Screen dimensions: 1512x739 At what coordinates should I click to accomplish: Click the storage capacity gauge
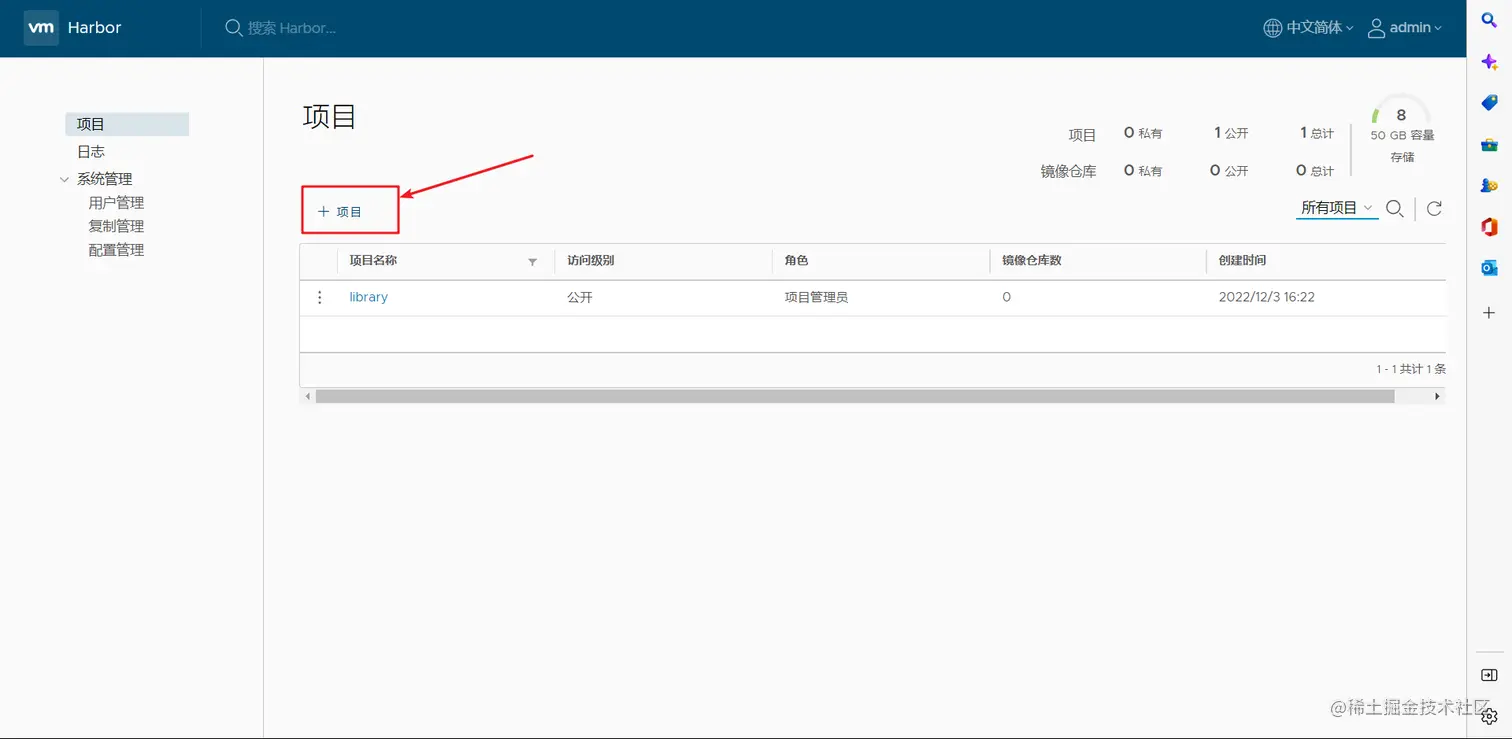coord(1401,113)
